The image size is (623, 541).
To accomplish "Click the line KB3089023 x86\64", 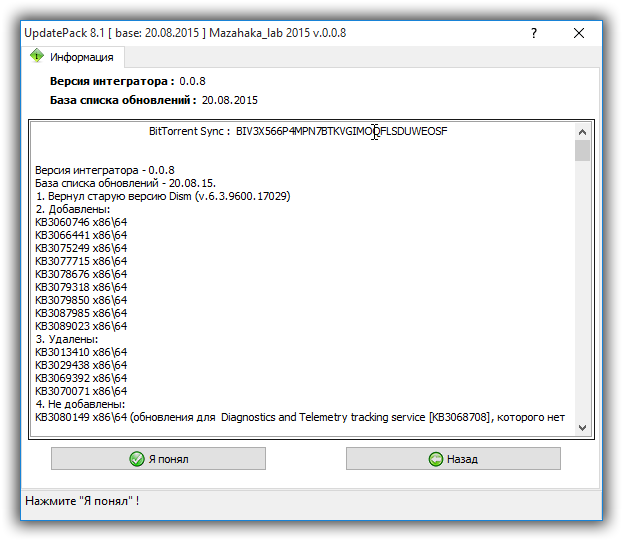I will point(81,326).
